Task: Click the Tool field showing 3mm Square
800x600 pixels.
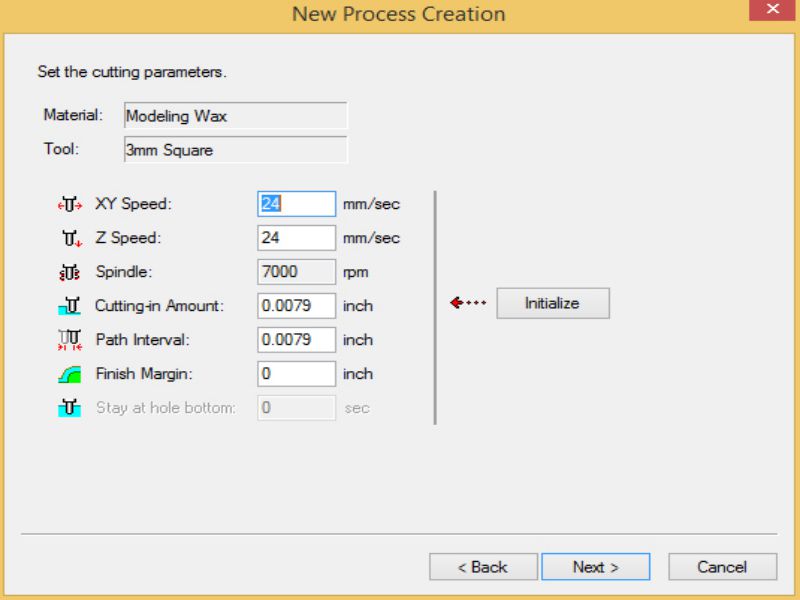Action: (x=235, y=150)
